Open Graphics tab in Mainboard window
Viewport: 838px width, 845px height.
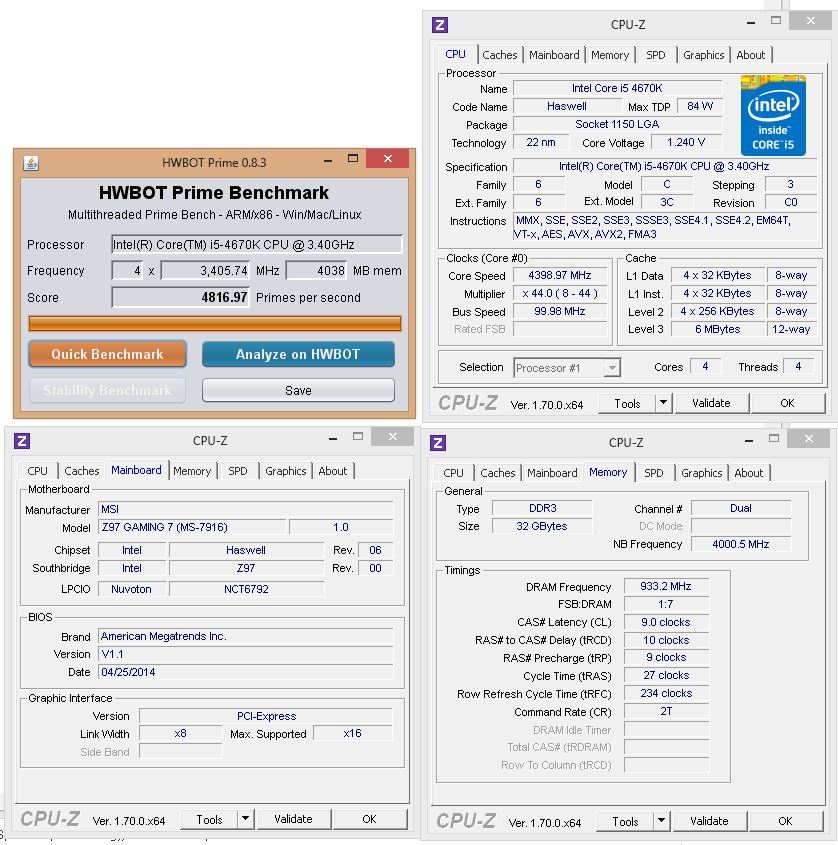point(286,471)
